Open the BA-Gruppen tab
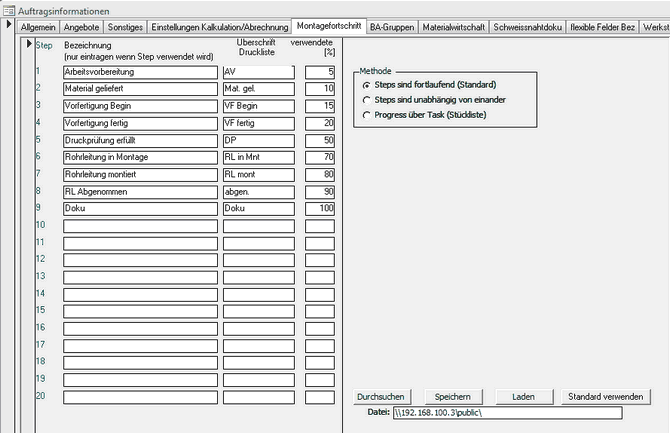 (x=391, y=26)
